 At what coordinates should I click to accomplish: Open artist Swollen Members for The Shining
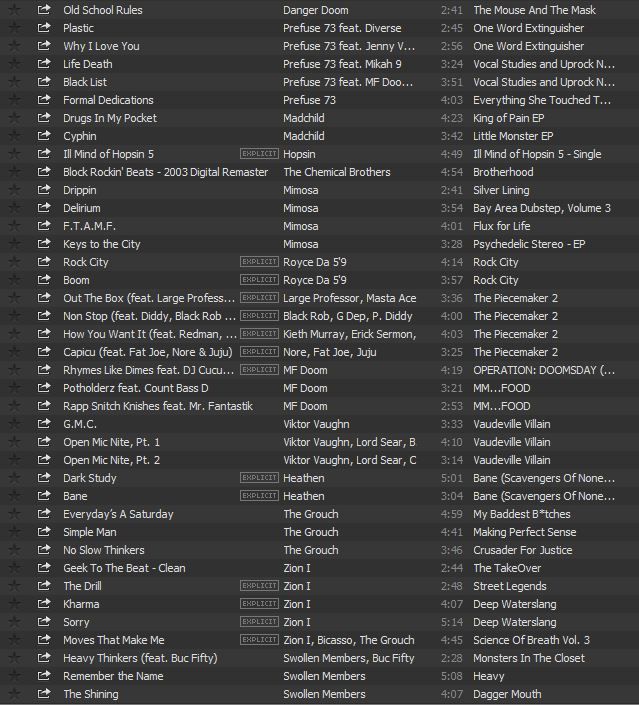tap(324, 694)
